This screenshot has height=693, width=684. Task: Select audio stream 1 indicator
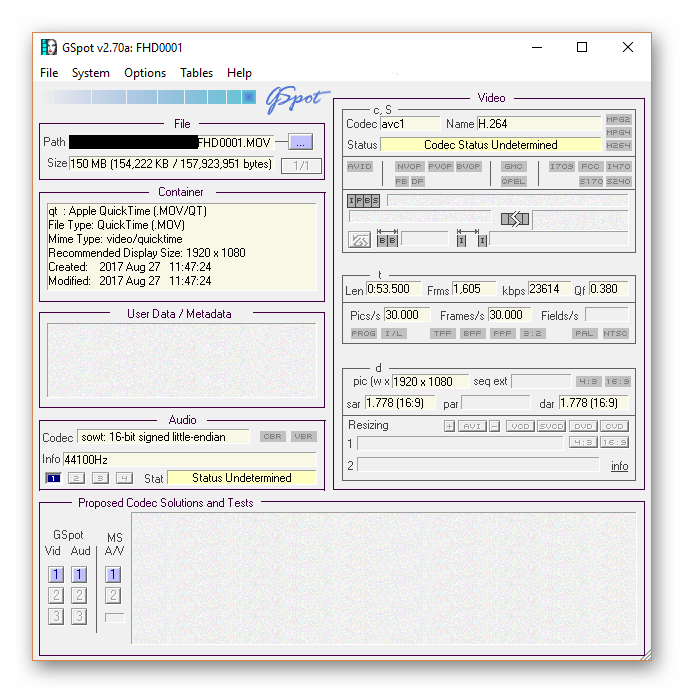(x=53, y=478)
